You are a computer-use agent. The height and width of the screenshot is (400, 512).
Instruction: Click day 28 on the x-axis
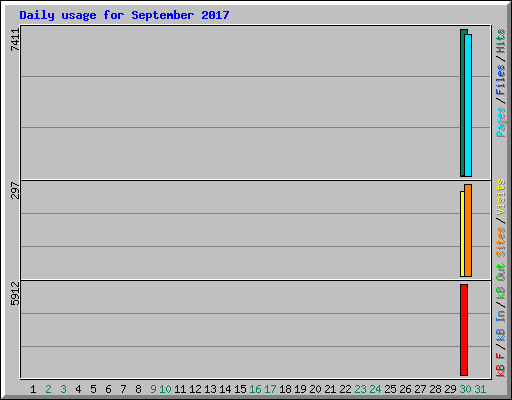[x=435, y=389]
